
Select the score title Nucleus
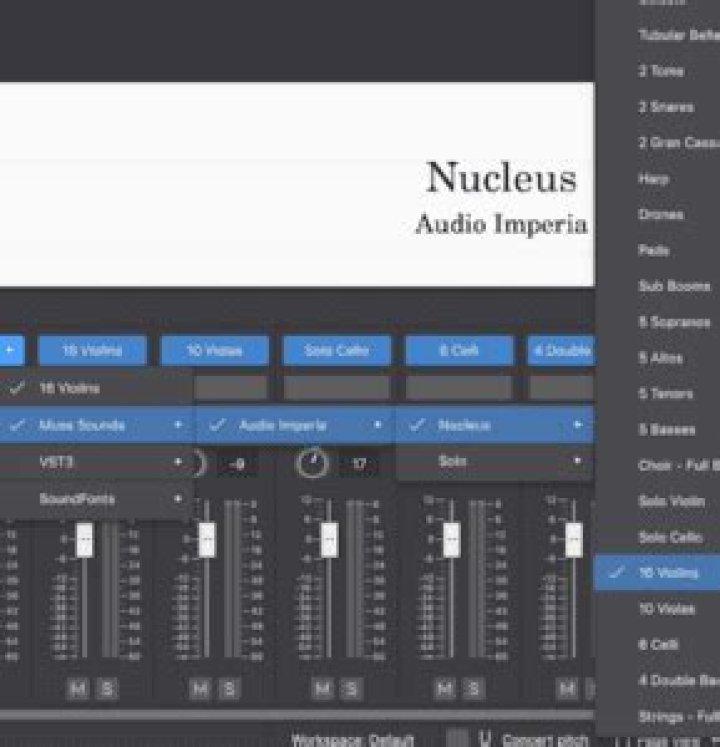click(x=501, y=178)
